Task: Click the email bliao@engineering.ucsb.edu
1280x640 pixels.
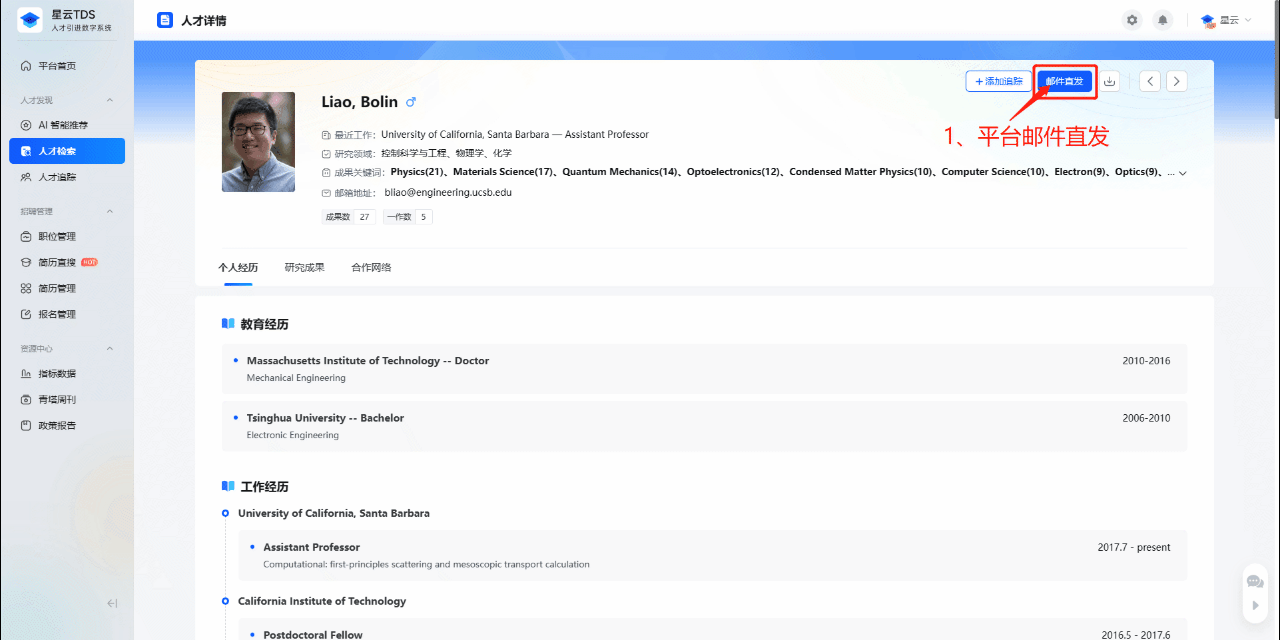Action: (448, 192)
